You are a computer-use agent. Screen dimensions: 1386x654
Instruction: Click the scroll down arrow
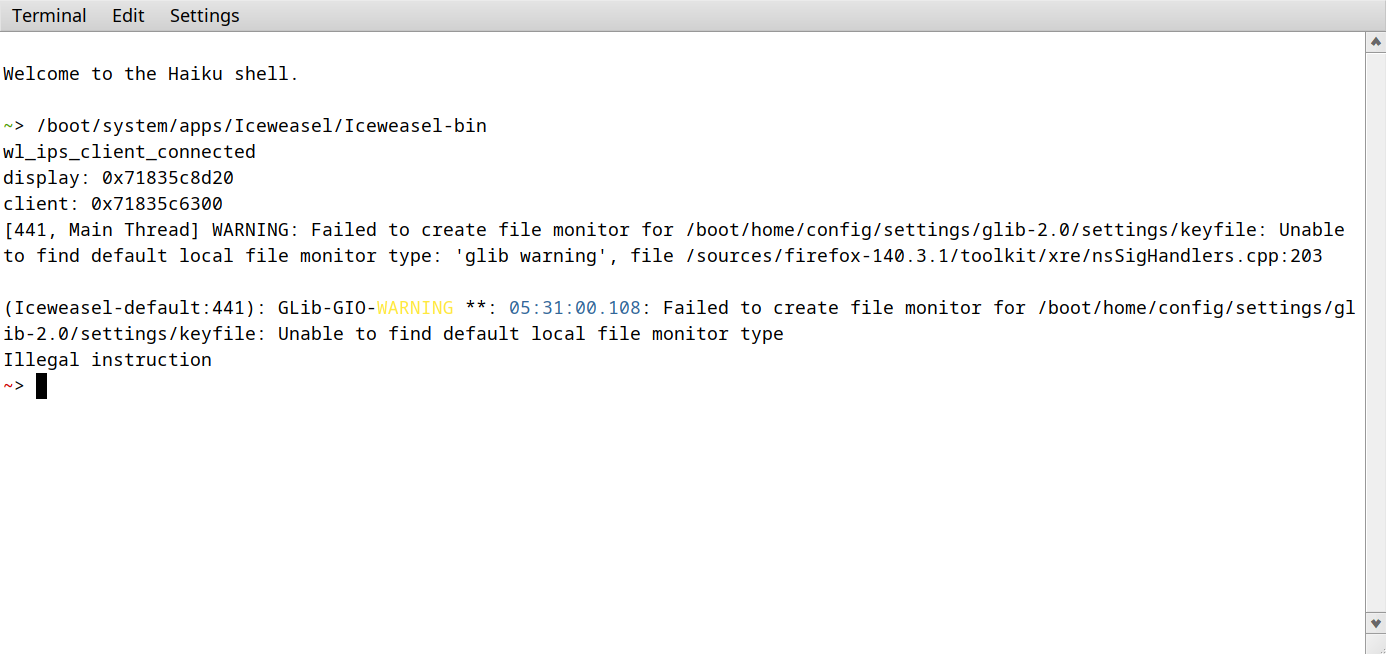click(x=1375, y=622)
